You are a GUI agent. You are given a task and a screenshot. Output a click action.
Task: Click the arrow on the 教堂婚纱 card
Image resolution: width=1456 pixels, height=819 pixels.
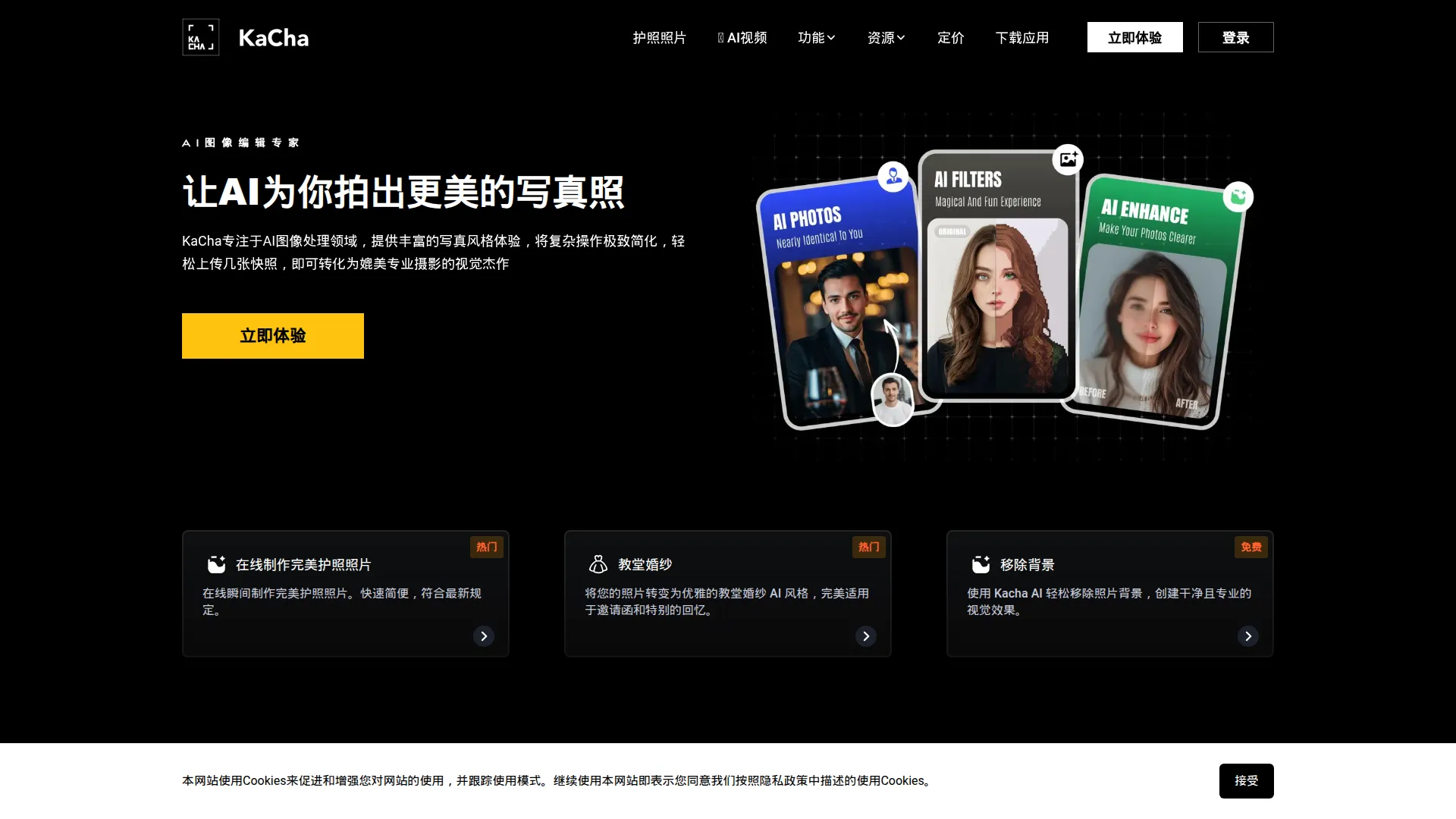pos(866,636)
